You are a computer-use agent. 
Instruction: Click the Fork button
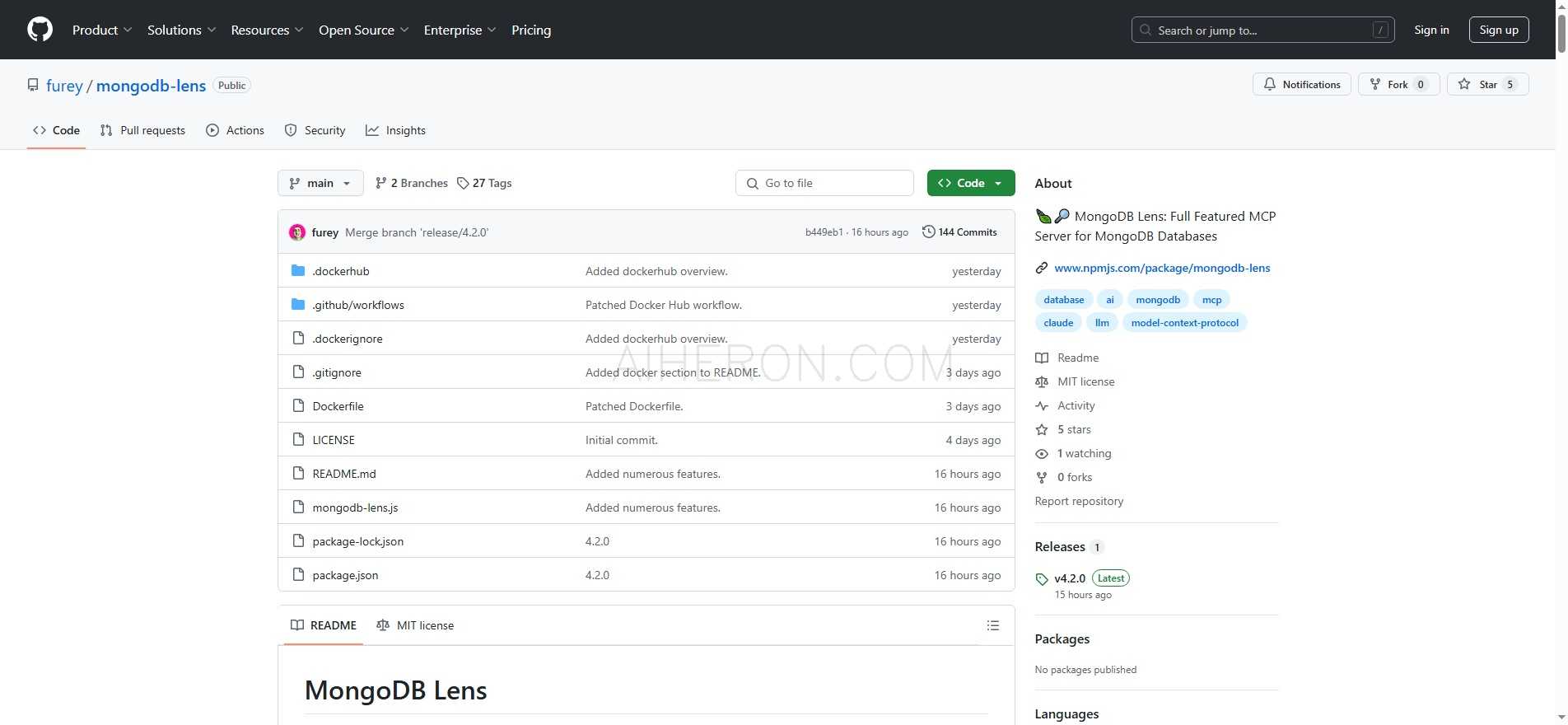[x=1398, y=84]
